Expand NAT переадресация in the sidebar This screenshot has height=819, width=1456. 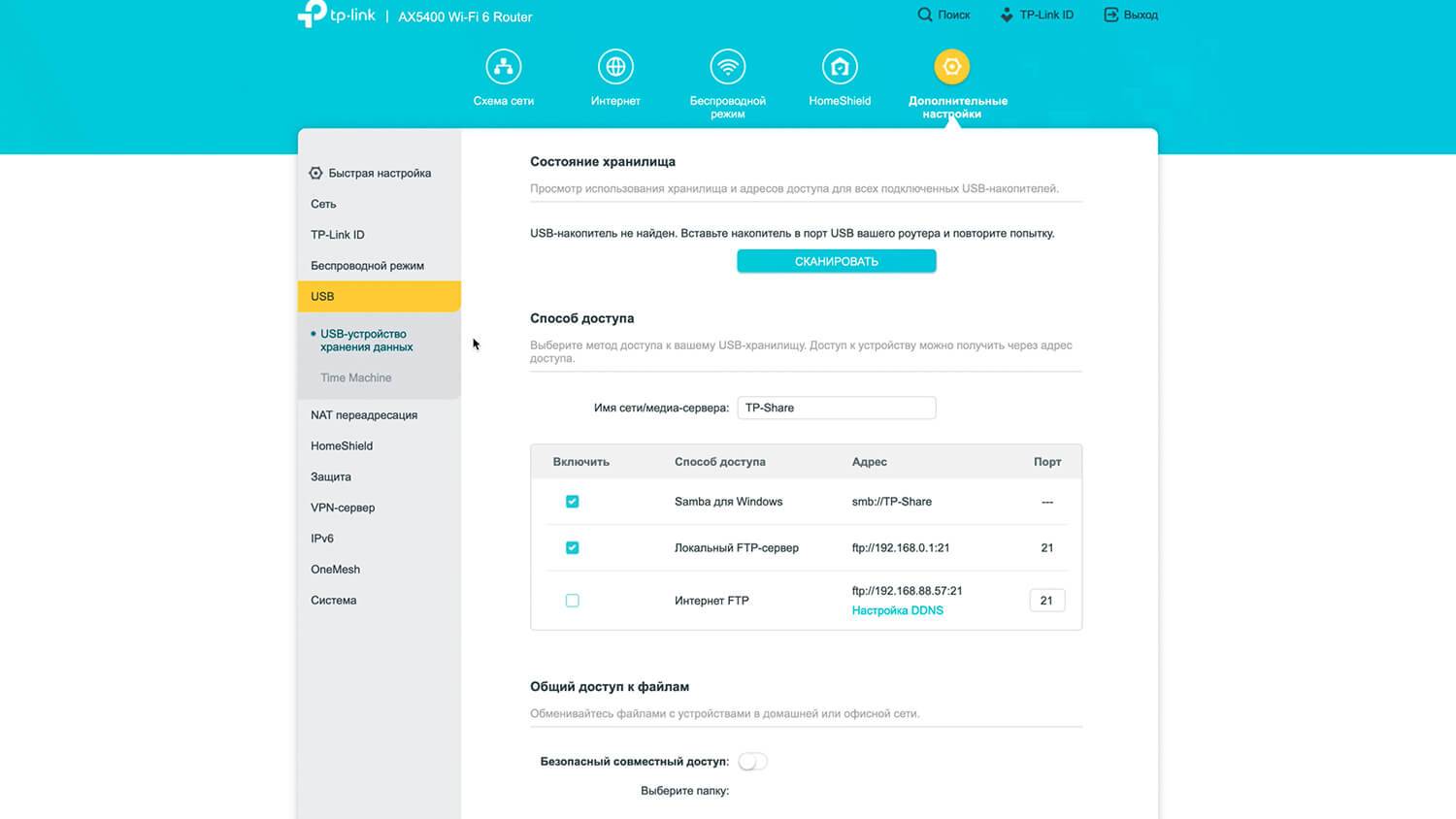364,415
